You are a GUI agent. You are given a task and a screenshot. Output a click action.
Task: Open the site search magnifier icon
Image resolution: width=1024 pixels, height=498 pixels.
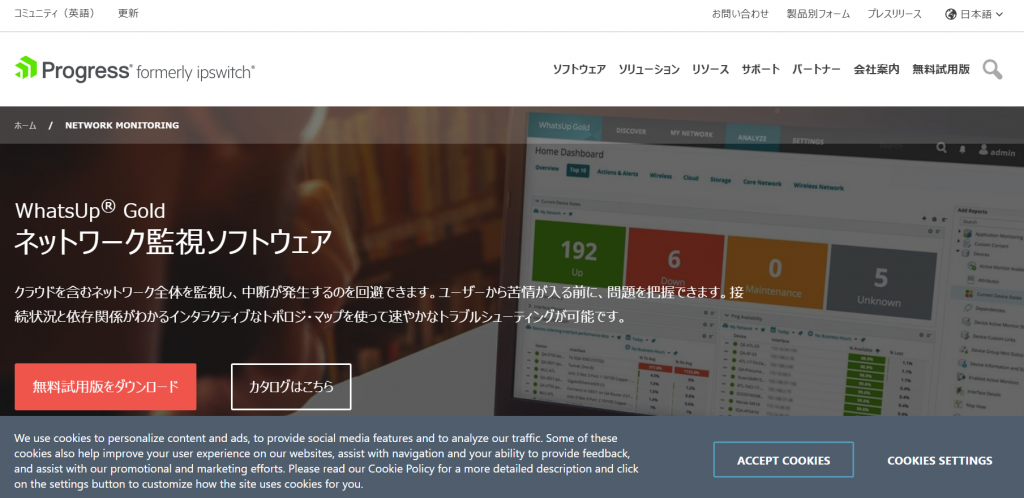[992, 69]
